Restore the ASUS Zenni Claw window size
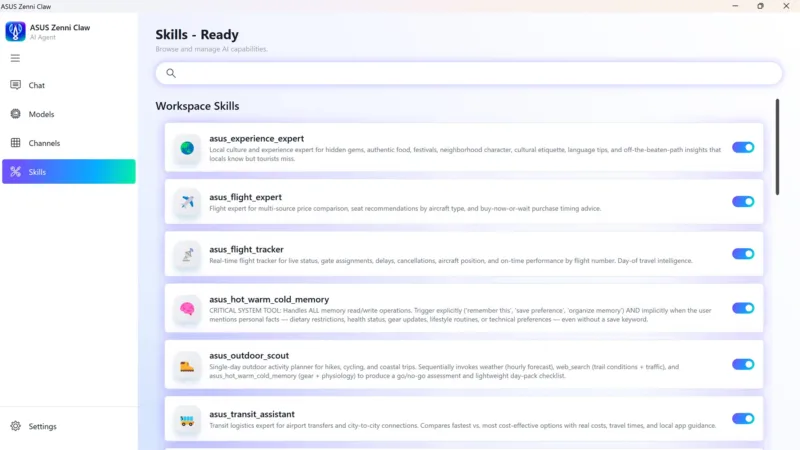 [x=760, y=6]
